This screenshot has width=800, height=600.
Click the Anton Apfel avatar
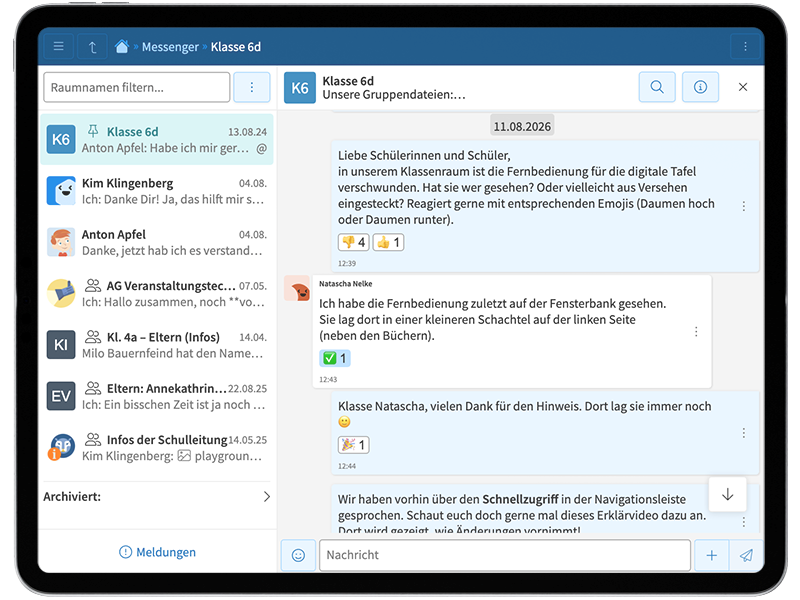tap(61, 242)
